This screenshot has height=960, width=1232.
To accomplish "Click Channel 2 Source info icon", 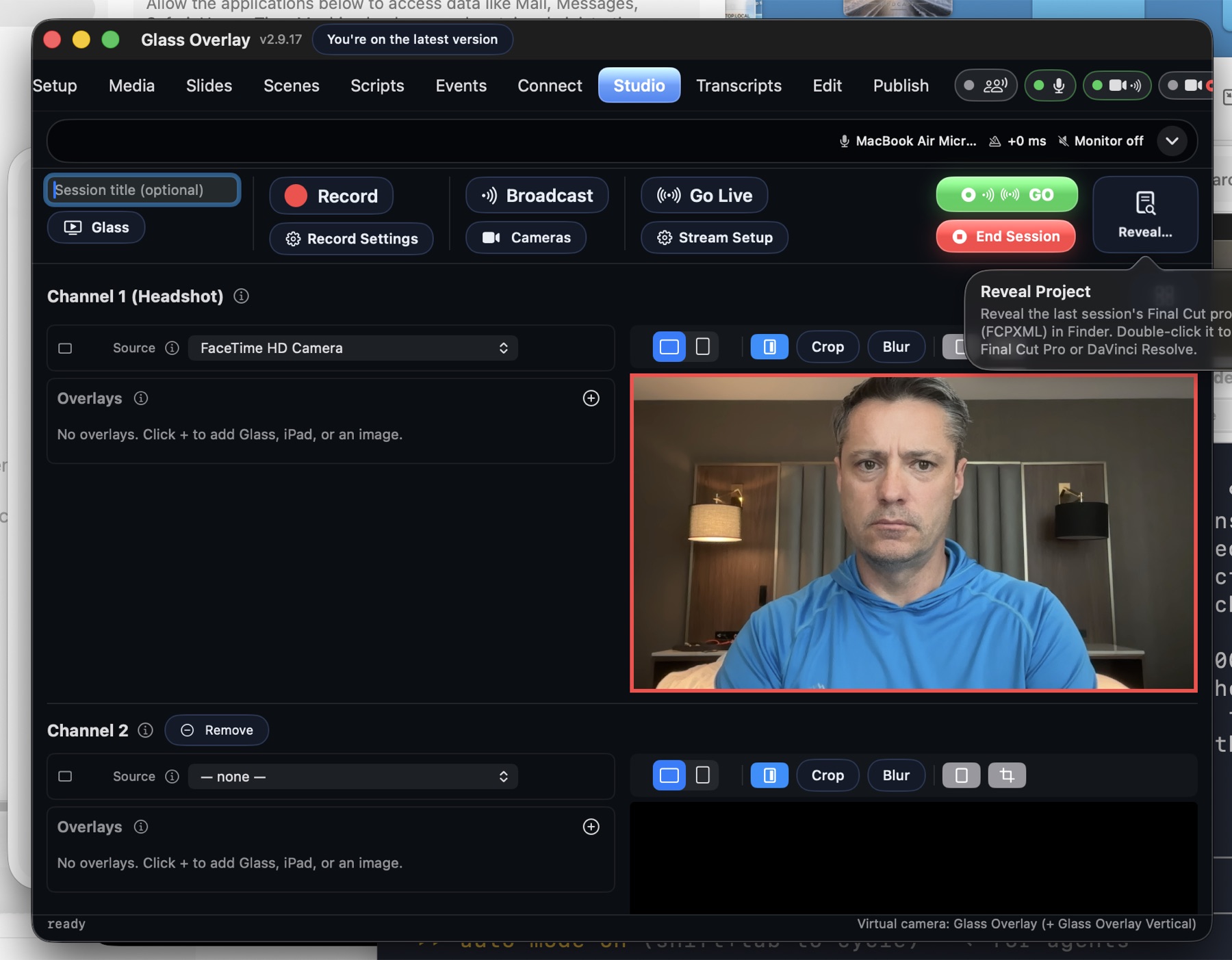I will pos(172,777).
